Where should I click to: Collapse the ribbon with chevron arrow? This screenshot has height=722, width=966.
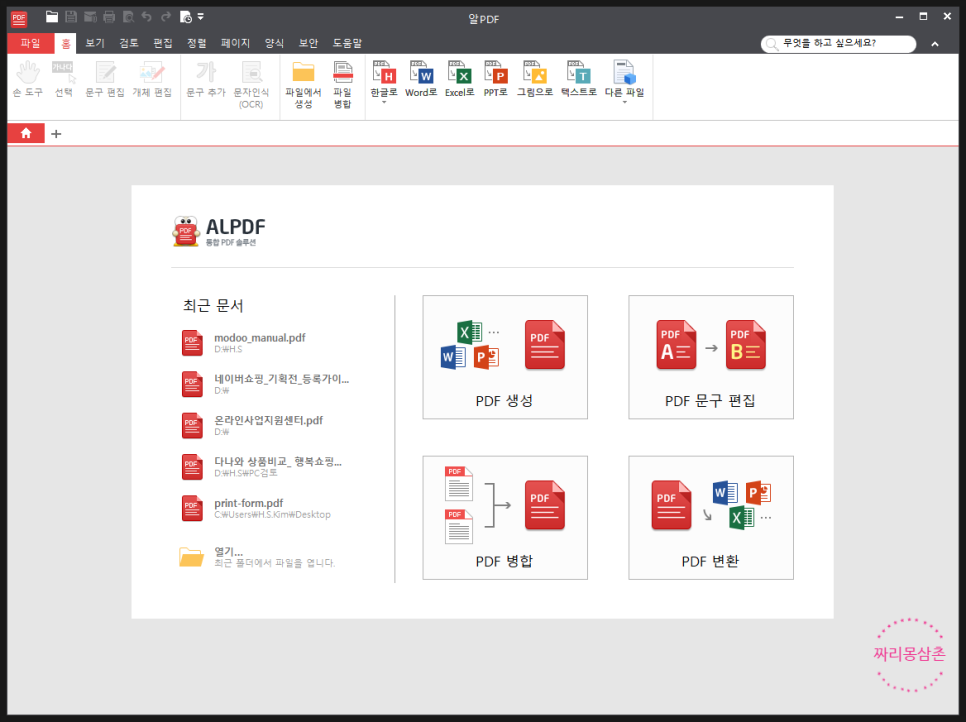pyautogui.click(x=935, y=44)
